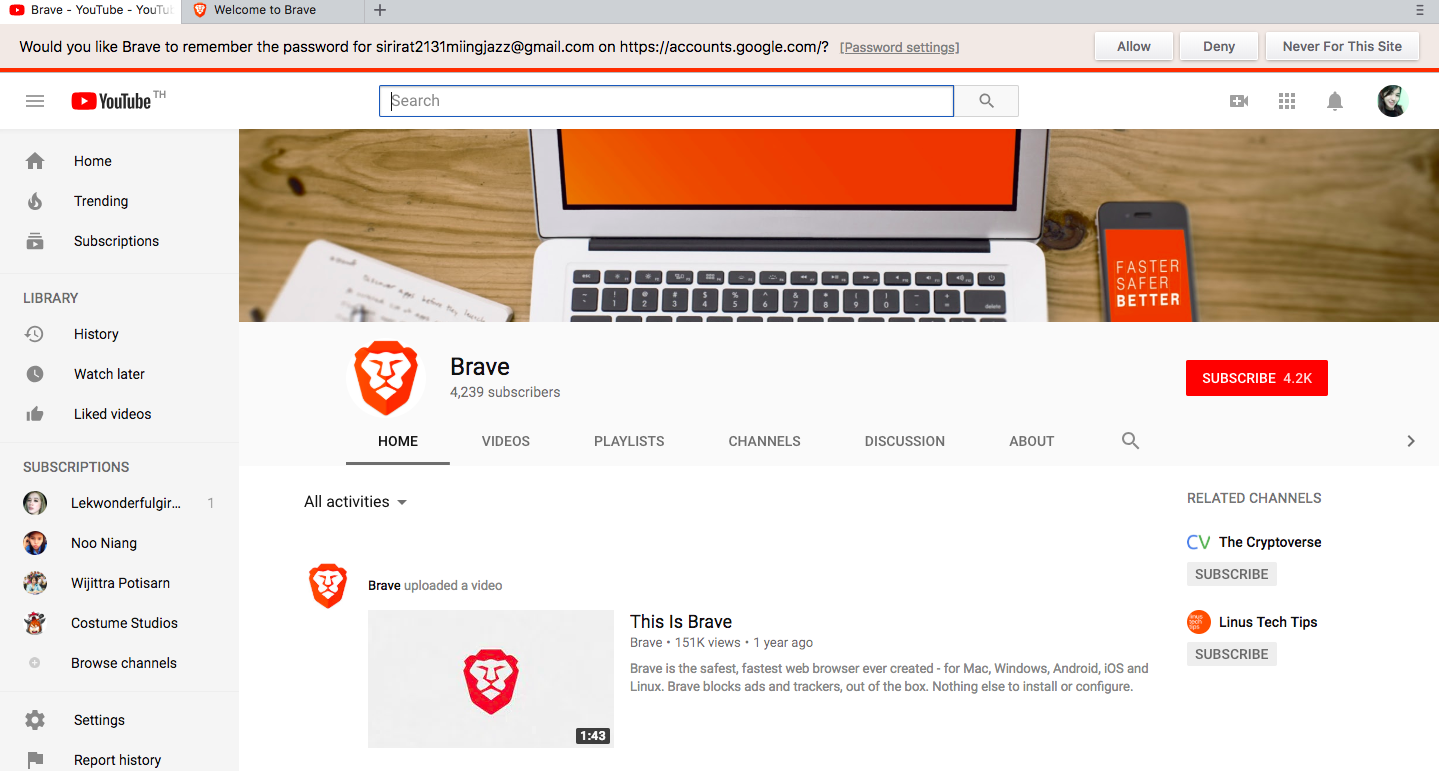This screenshot has width=1439, height=771.
Task: Switch to the CHANNELS channel tab
Action: coord(765,441)
